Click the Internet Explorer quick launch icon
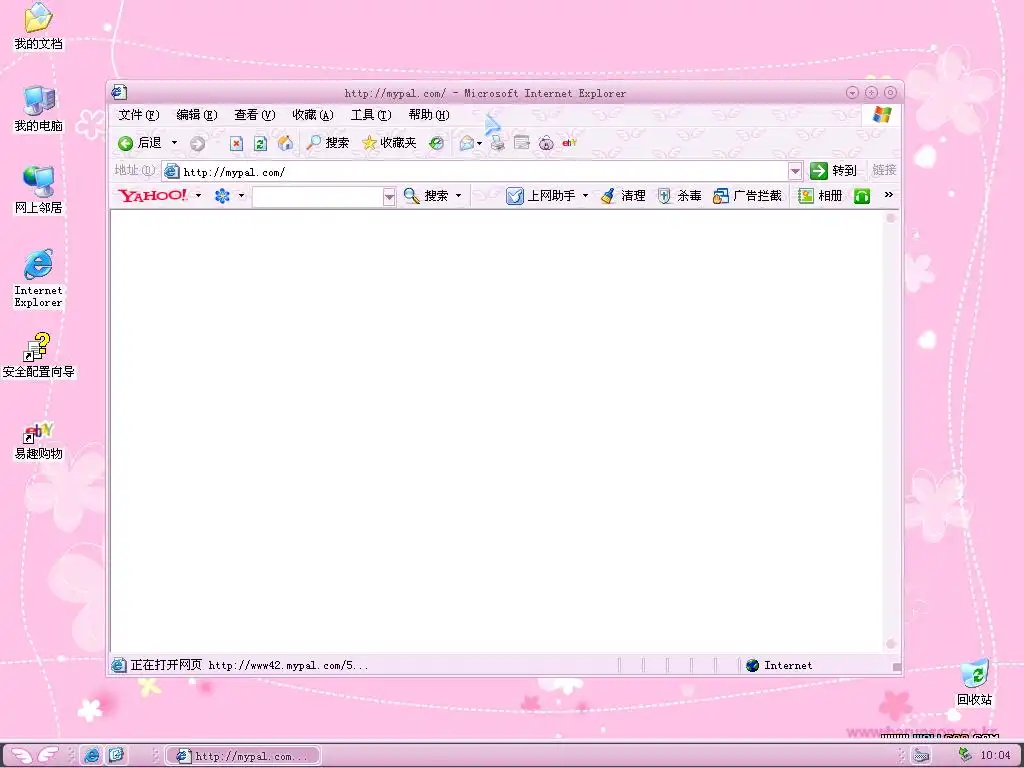Screen dimensions: 1024x768 tap(91, 756)
